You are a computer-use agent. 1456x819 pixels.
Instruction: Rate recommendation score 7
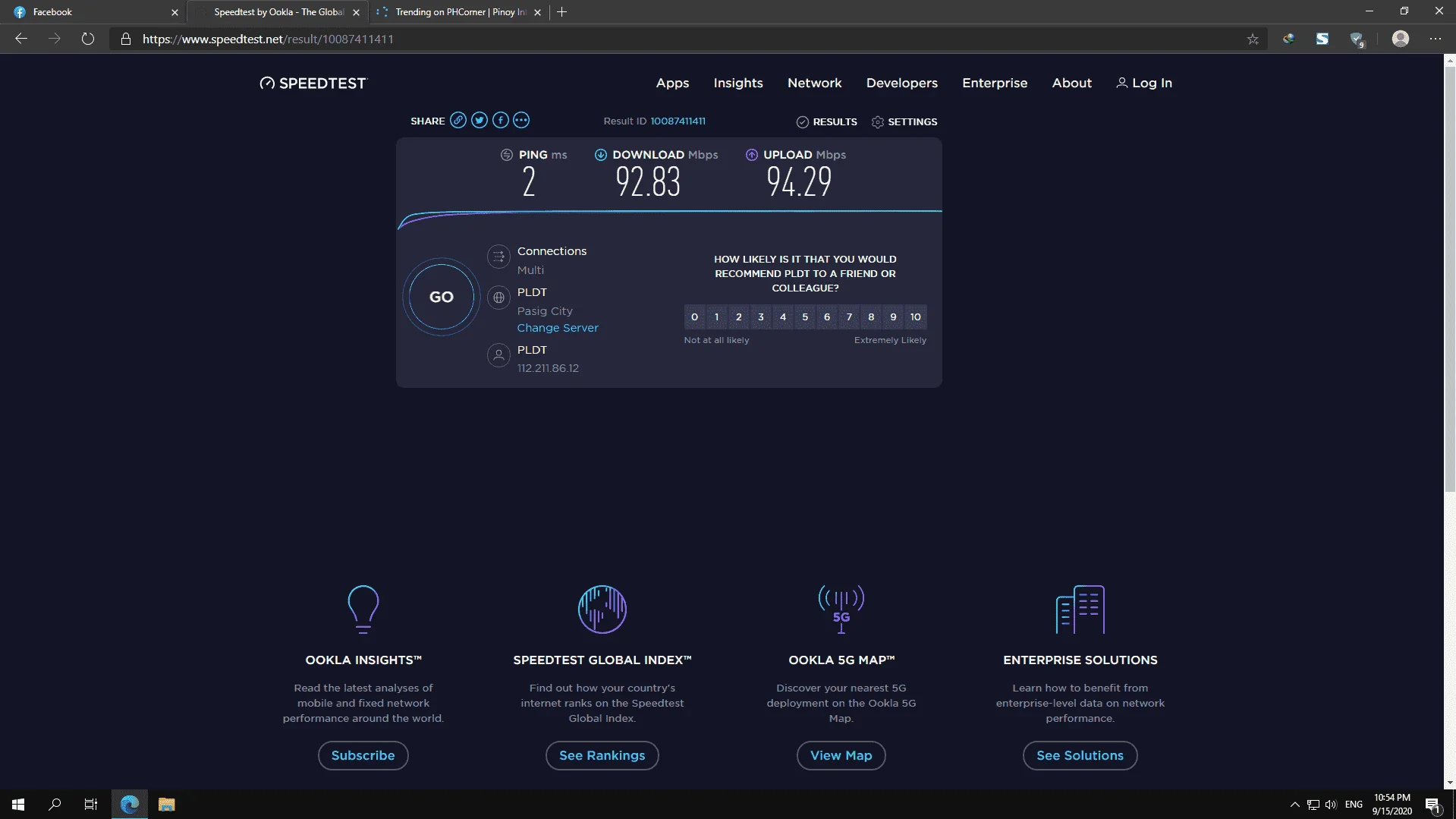tap(849, 317)
